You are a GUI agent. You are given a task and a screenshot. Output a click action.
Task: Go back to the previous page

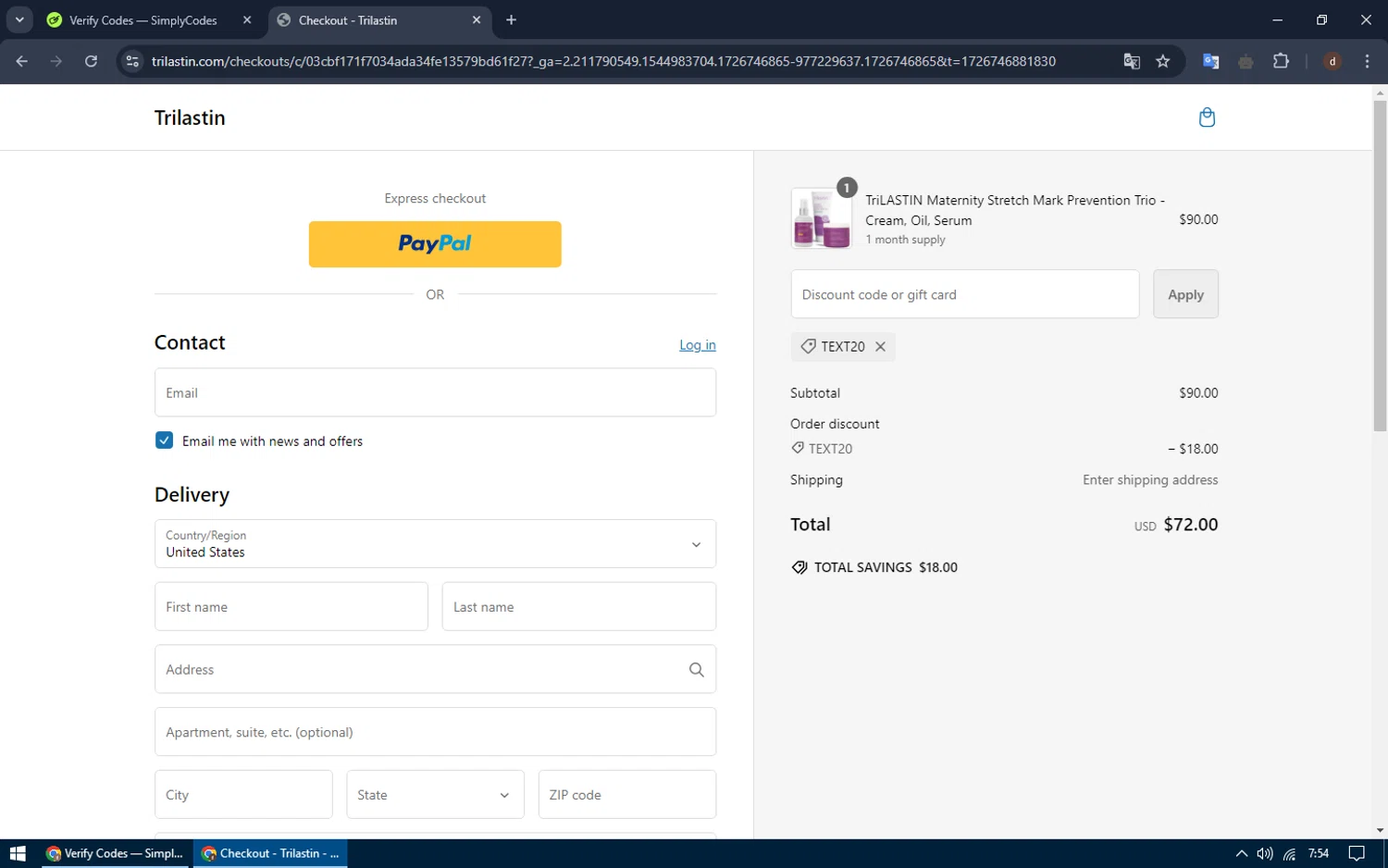coord(21,61)
